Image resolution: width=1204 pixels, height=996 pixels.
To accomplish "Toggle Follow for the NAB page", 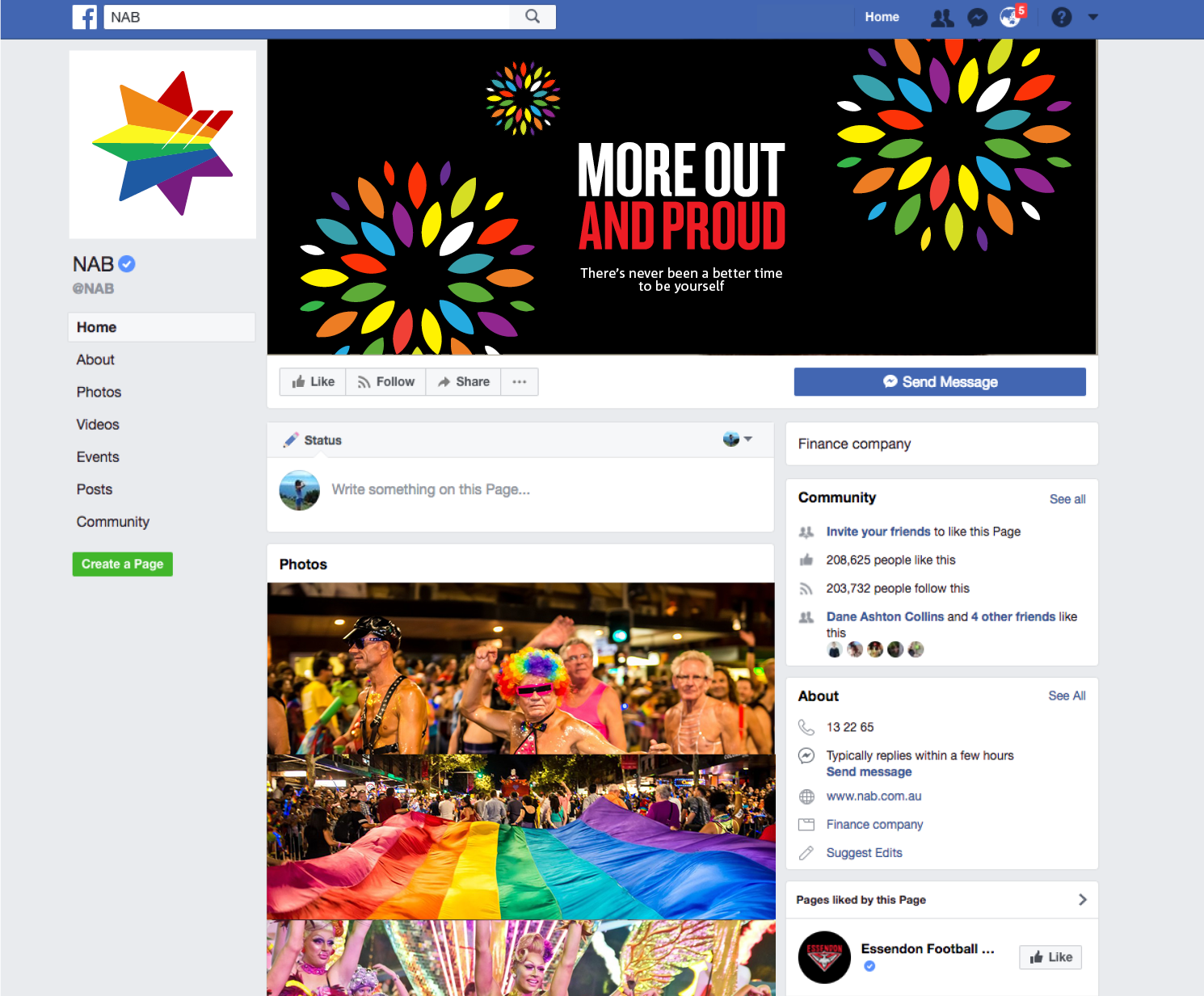I will point(386,382).
